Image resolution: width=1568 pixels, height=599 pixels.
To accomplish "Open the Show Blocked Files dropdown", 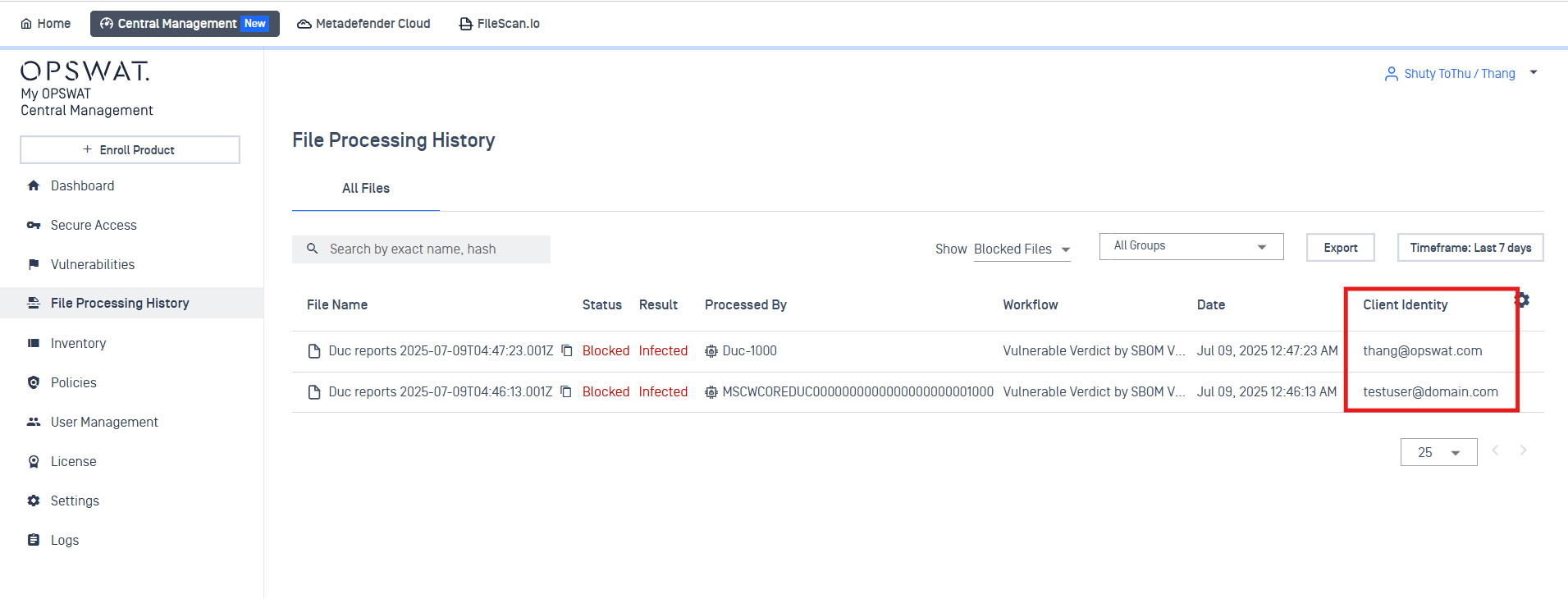I will [x=1022, y=249].
